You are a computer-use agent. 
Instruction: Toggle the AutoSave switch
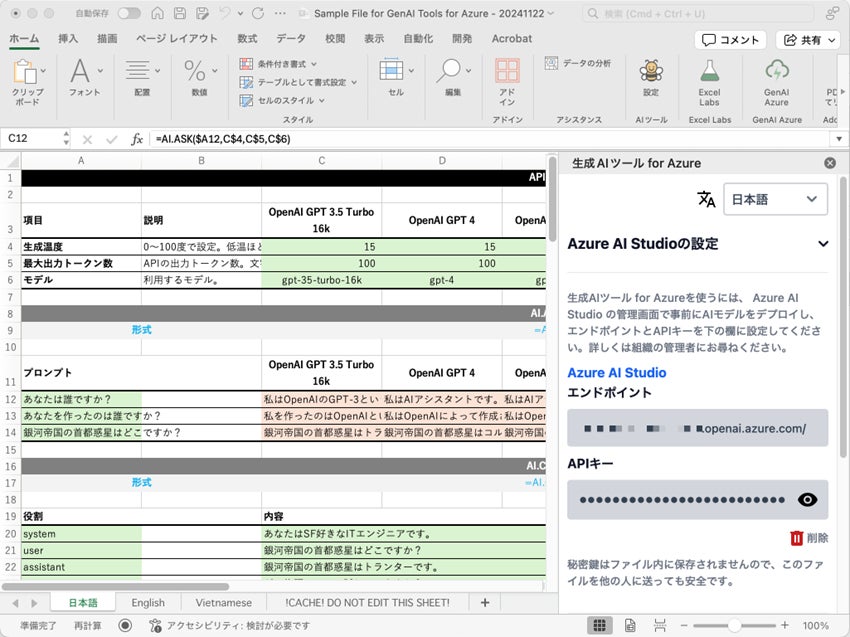point(130,14)
